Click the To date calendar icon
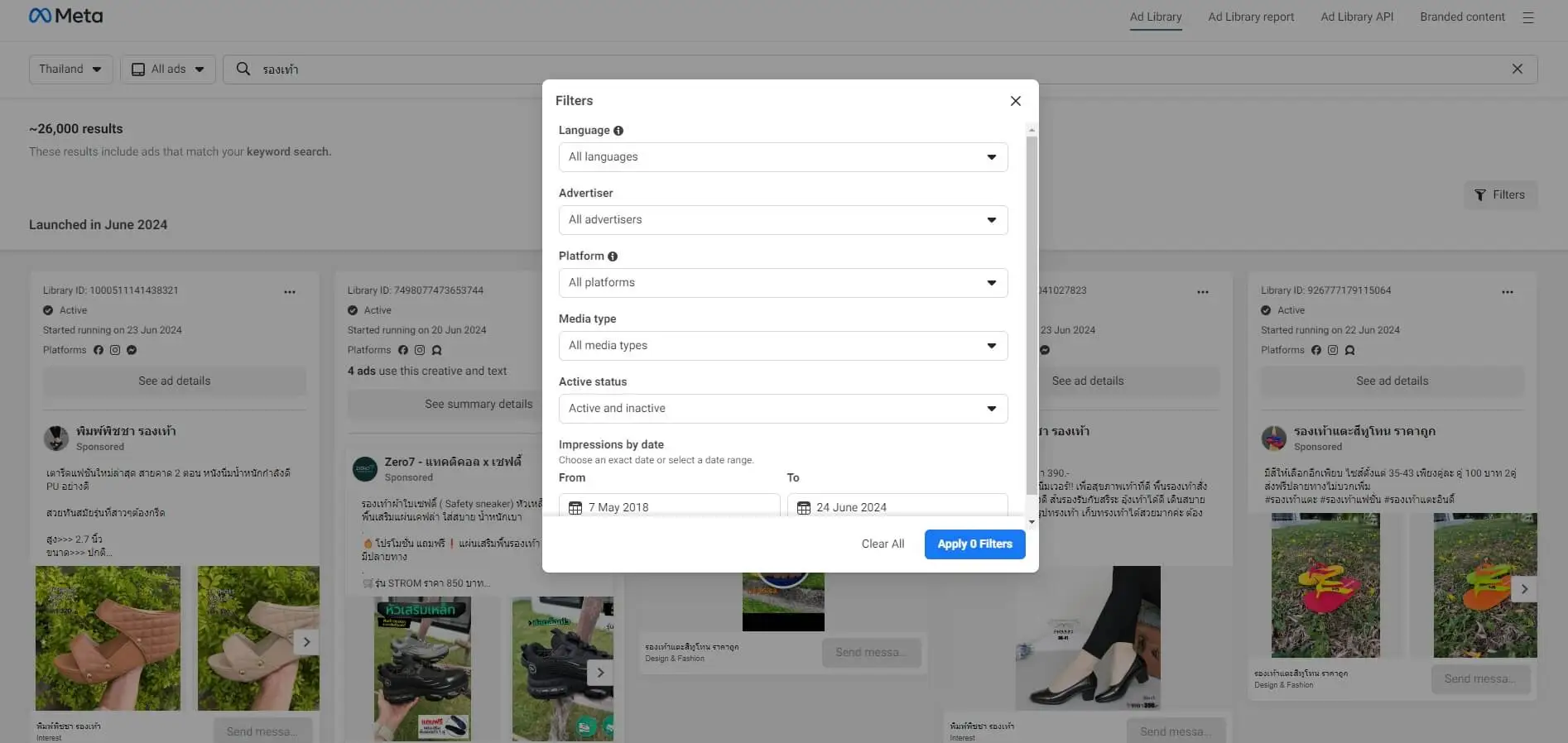Image resolution: width=1568 pixels, height=743 pixels. (803, 507)
